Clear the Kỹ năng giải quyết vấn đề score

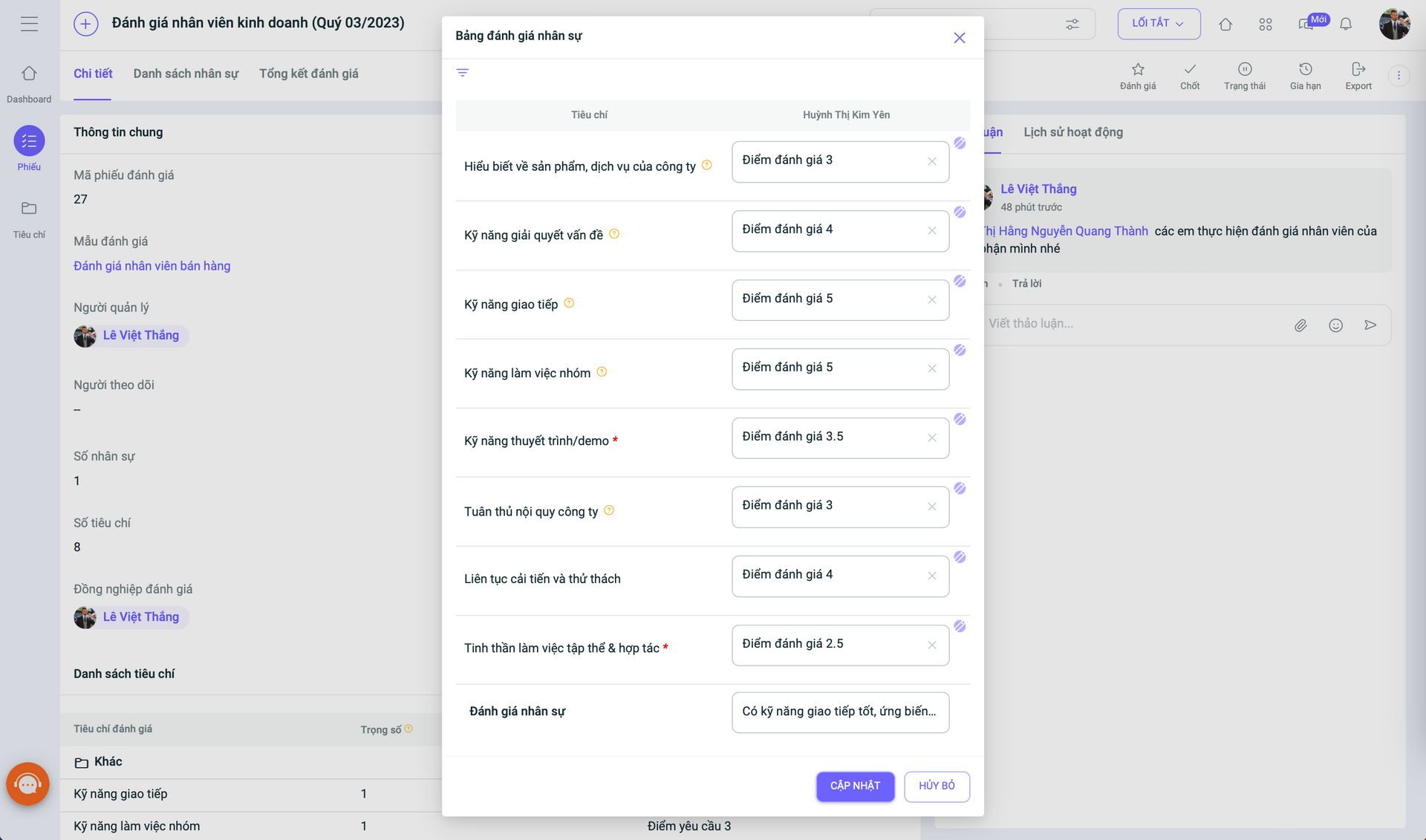pyautogui.click(x=931, y=231)
